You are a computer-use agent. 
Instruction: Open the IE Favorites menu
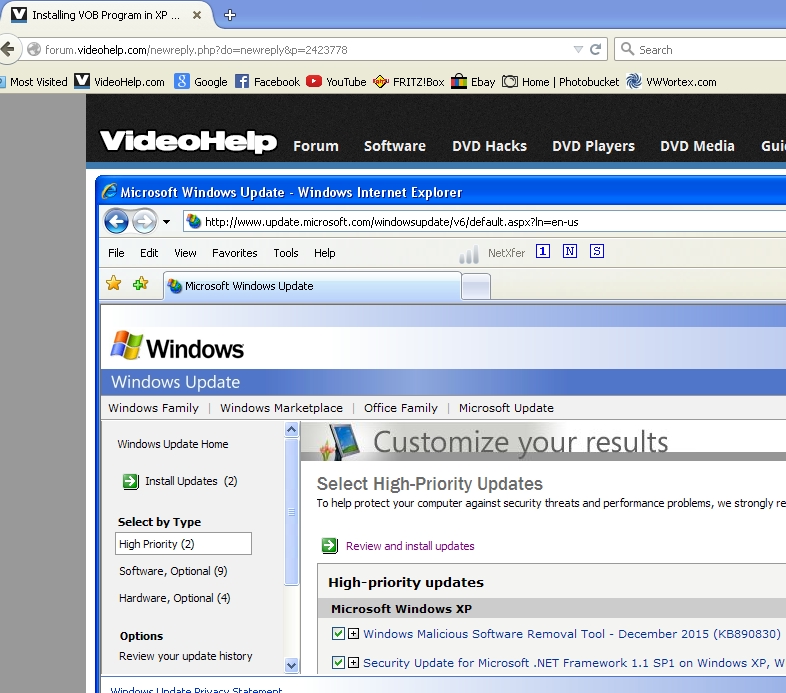[x=235, y=253]
